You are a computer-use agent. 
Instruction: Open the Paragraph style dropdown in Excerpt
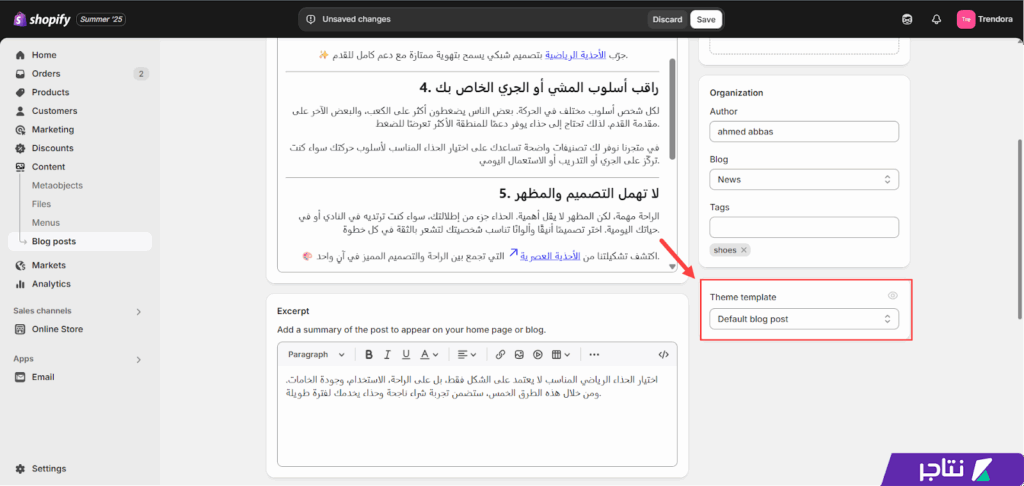(x=317, y=354)
